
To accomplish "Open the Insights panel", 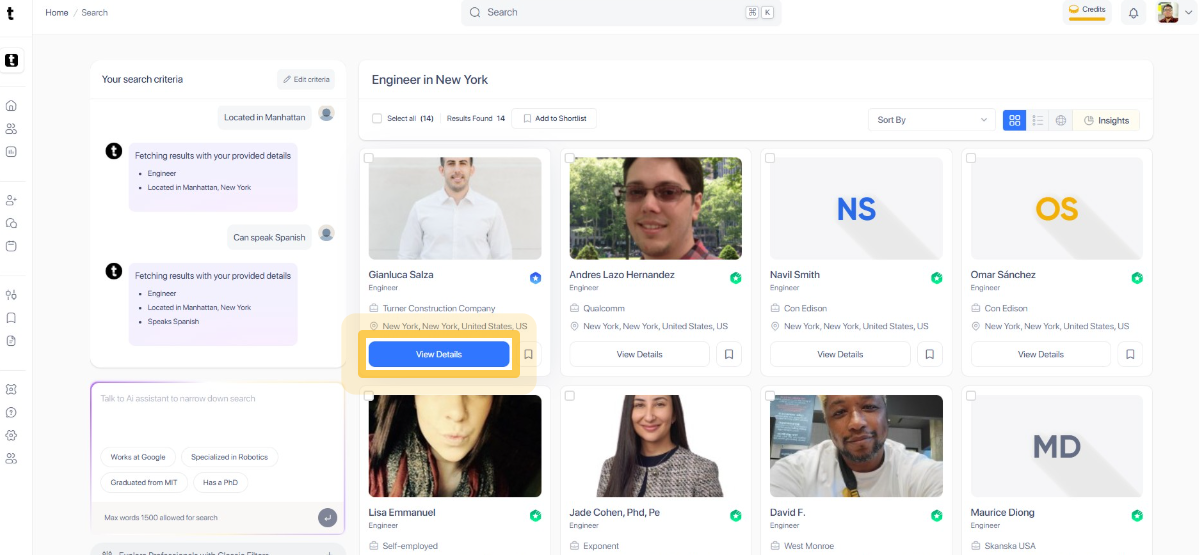I will (x=1106, y=120).
